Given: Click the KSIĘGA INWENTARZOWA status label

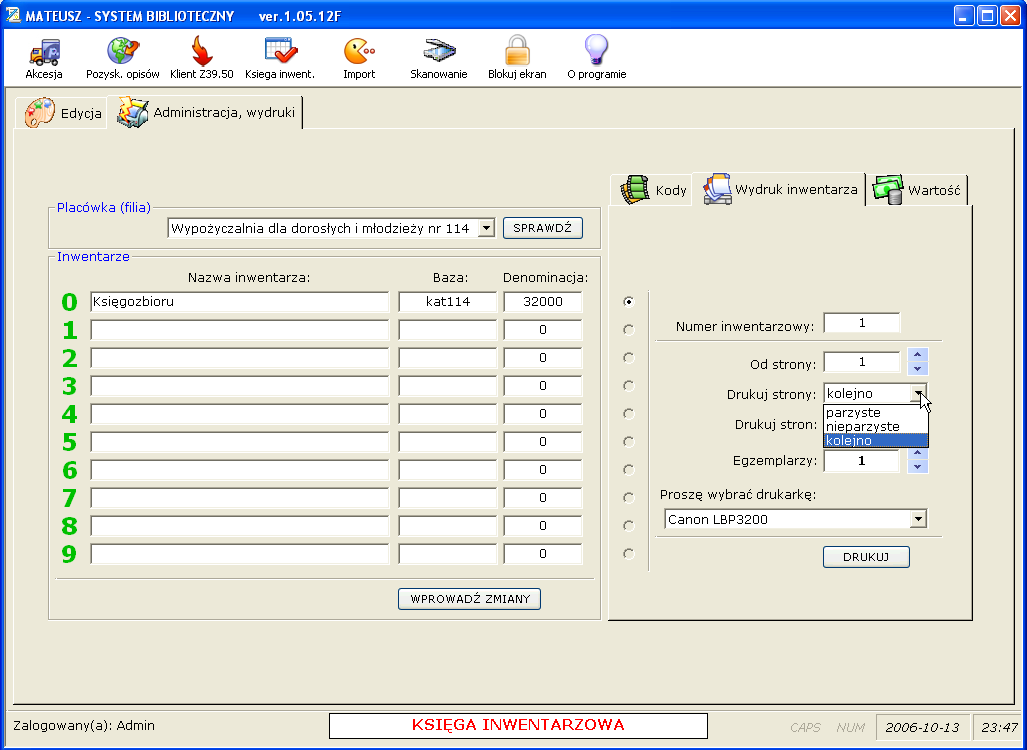Looking at the screenshot, I should click(518, 725).
